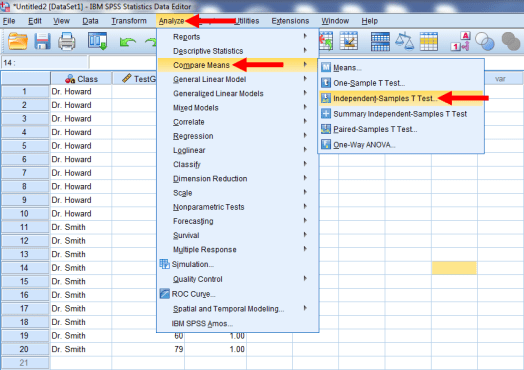
Task: Open the Transform menu
Action: pyautogui.click(x=129, y=21)
